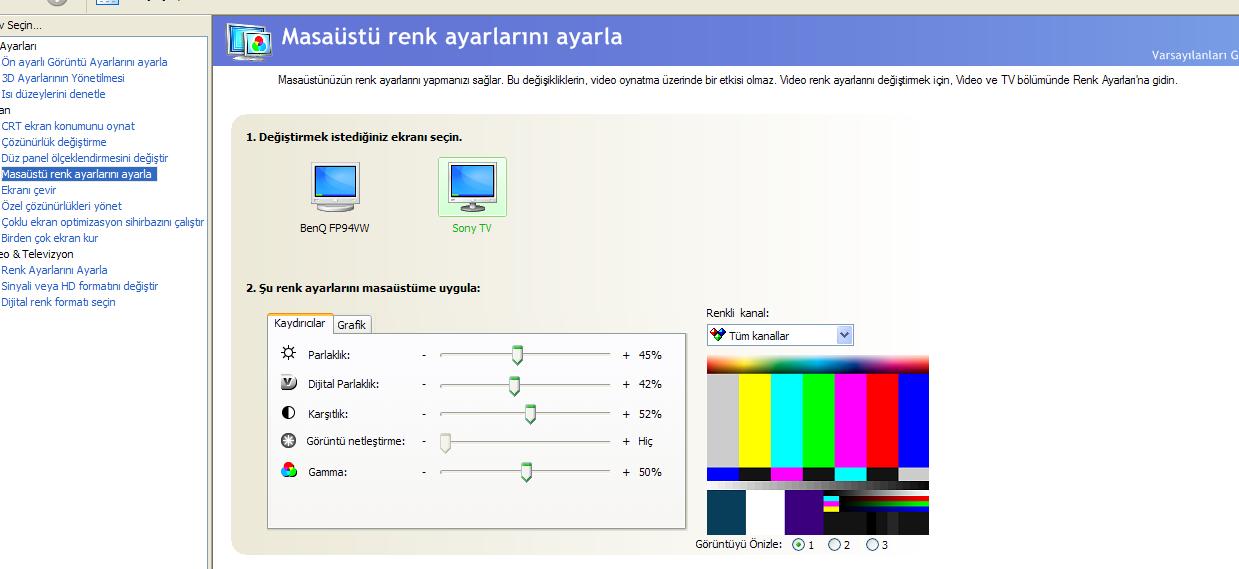Click the color channel icon beside Tüm kanallar
The width and height of the screenshot is (1239, 569).
click(717, 335)
